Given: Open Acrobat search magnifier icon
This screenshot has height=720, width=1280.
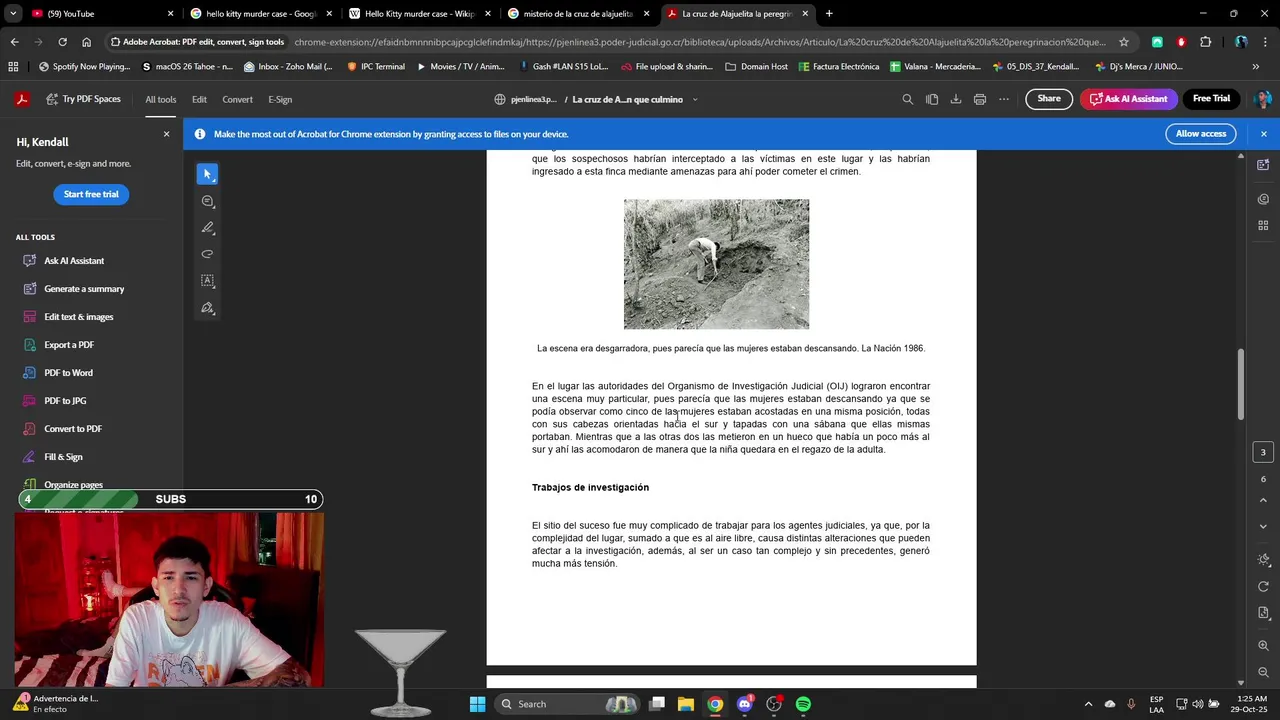Looking at the screenshot, I should point(908,99).
